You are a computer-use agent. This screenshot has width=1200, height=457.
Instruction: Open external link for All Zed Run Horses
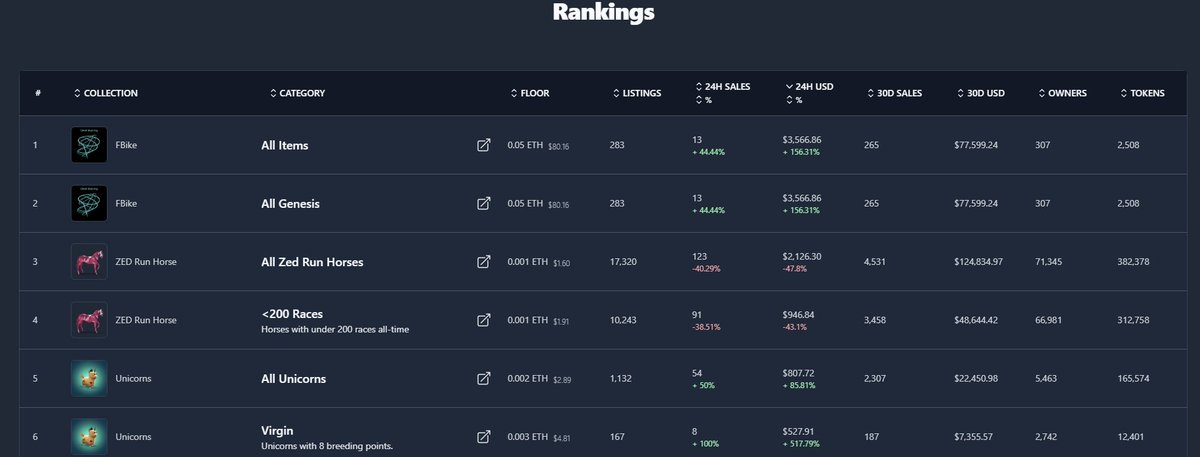coord(483,262)
